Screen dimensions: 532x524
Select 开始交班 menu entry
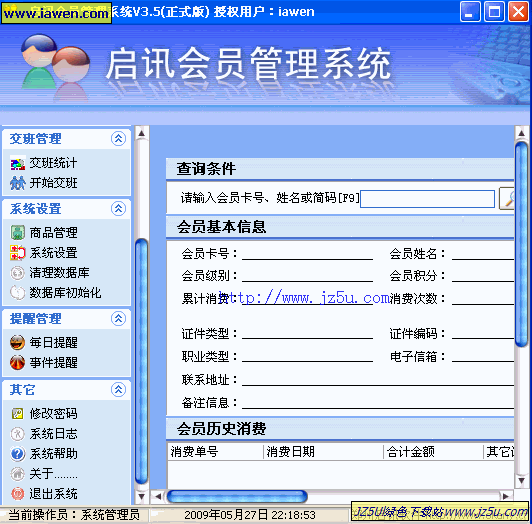pos(53,183)
